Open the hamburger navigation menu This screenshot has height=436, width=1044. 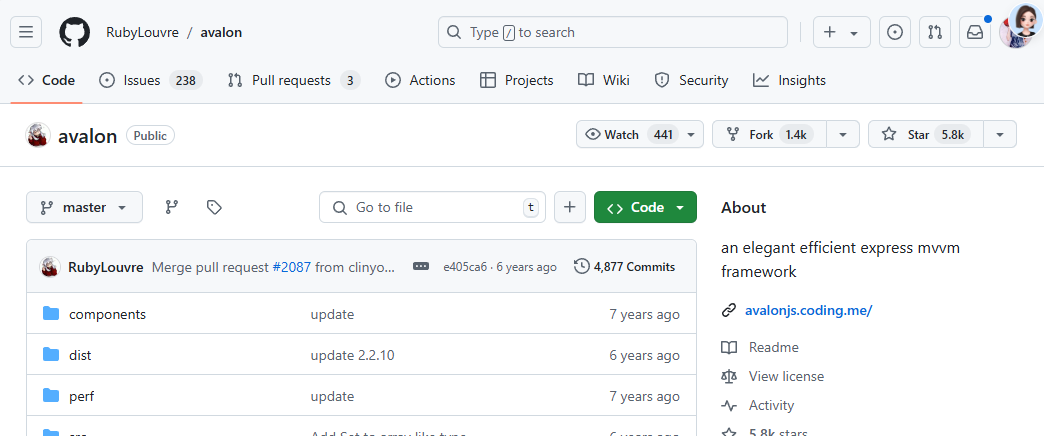point(26,32)
